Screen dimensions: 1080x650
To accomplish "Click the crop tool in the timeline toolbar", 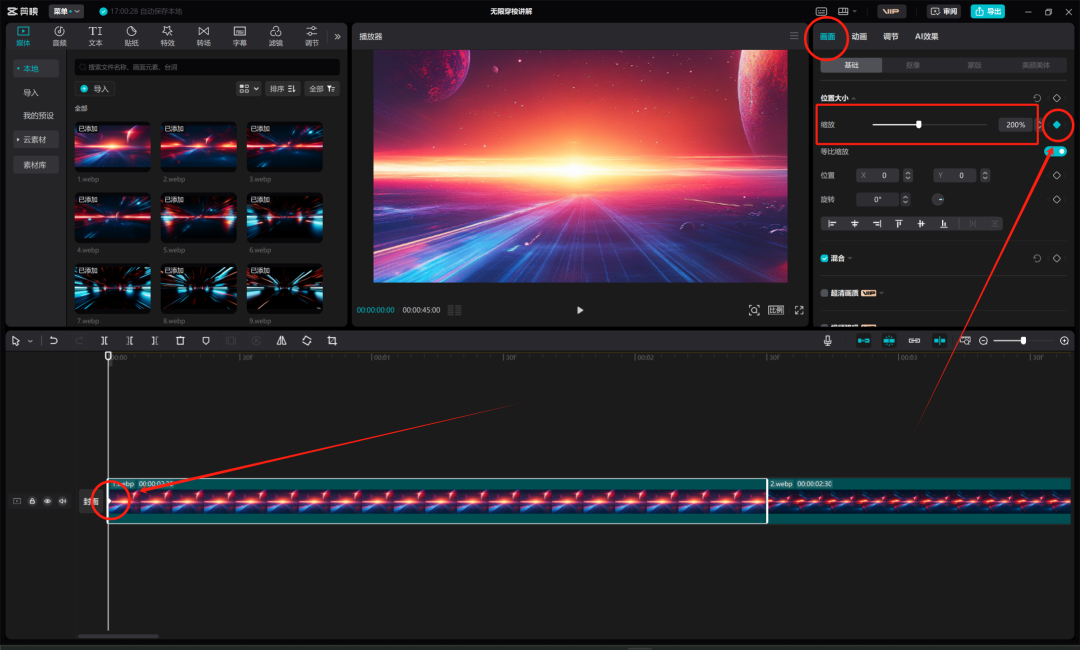I will pos(332,341).
